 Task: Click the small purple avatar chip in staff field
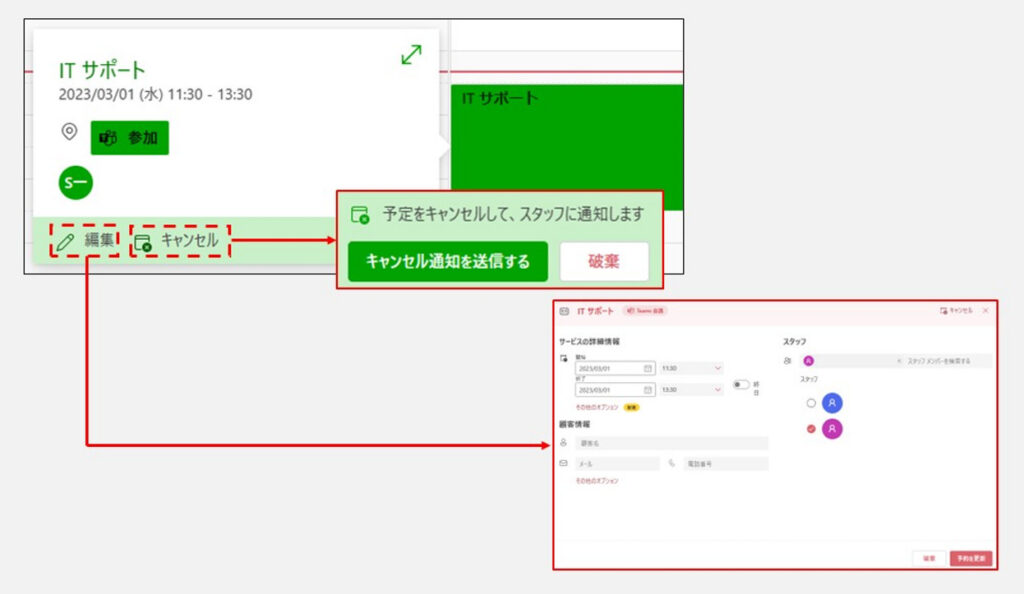click(808, 361)
